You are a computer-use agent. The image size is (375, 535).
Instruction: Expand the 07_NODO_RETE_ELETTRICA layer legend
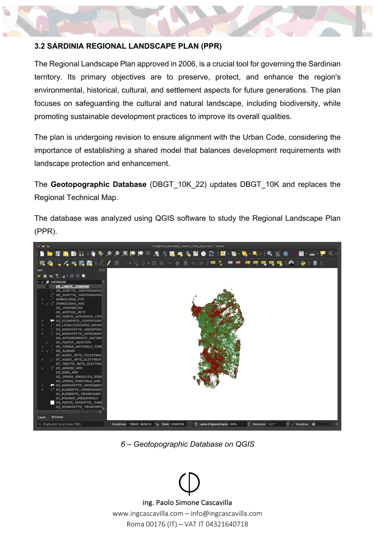[x=43, y=359]
